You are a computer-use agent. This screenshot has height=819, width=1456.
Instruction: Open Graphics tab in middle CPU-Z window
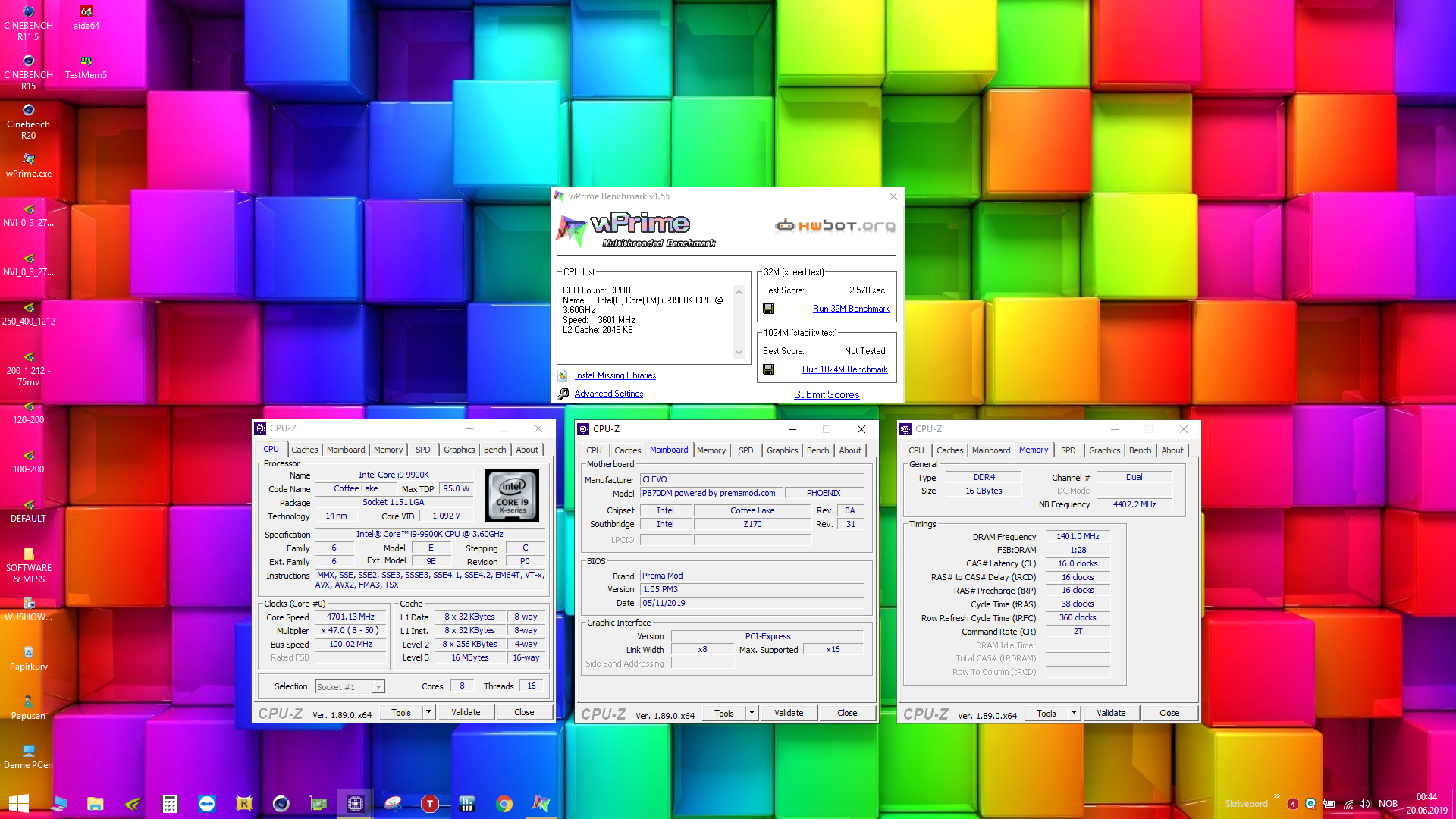pyautogui.click(x=783, y=450)
